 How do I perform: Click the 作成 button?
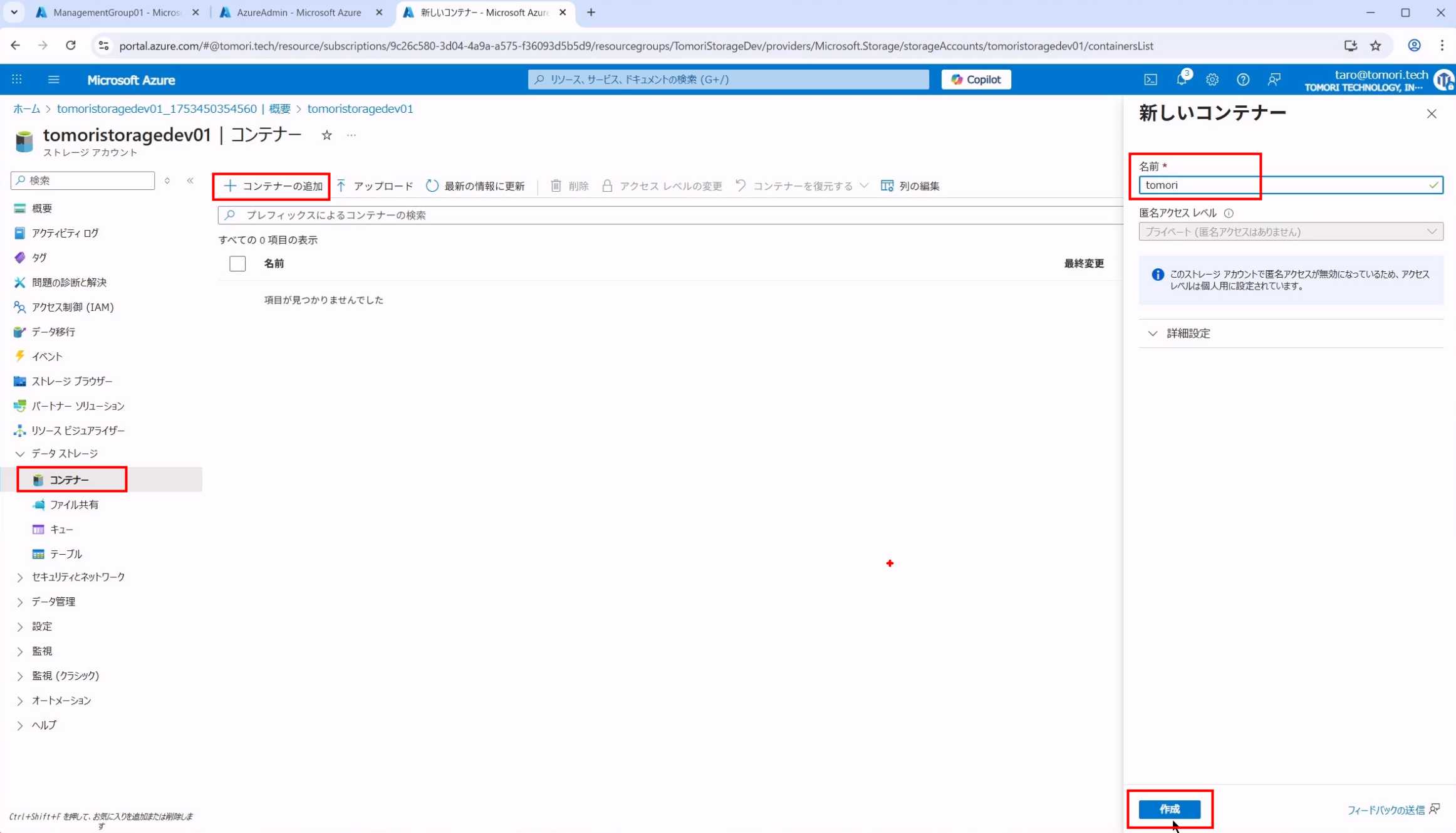tap(1169, 809)
